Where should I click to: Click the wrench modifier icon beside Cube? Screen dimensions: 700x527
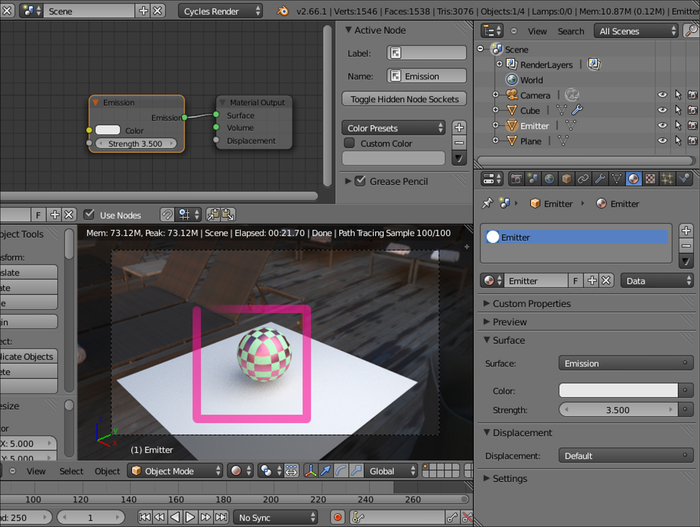[x=576, y=110]
